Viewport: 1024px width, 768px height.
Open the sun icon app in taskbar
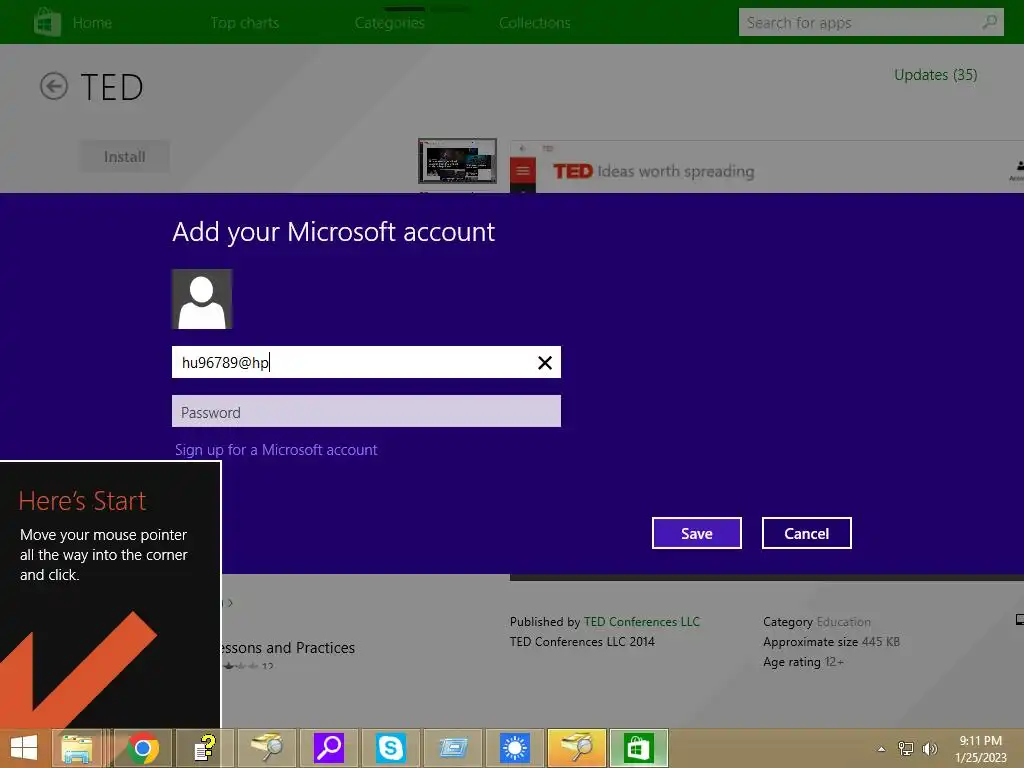click(x=515, y=748)
